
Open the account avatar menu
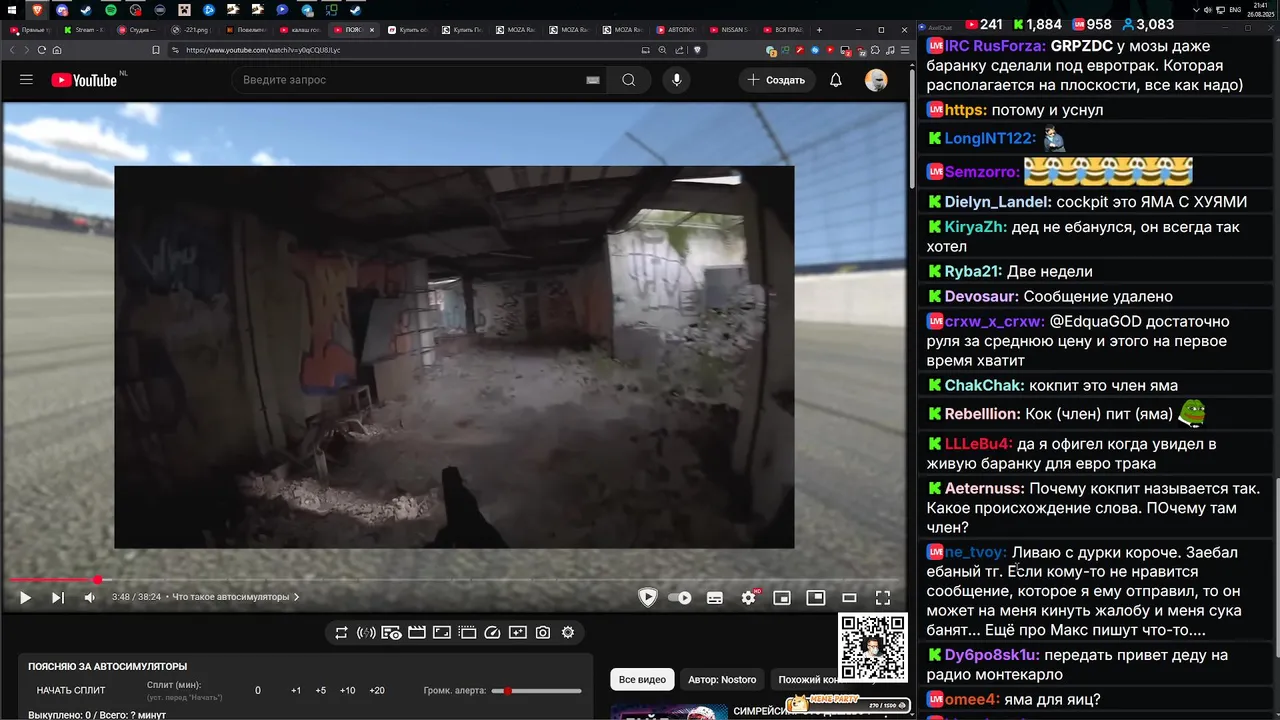876,80
